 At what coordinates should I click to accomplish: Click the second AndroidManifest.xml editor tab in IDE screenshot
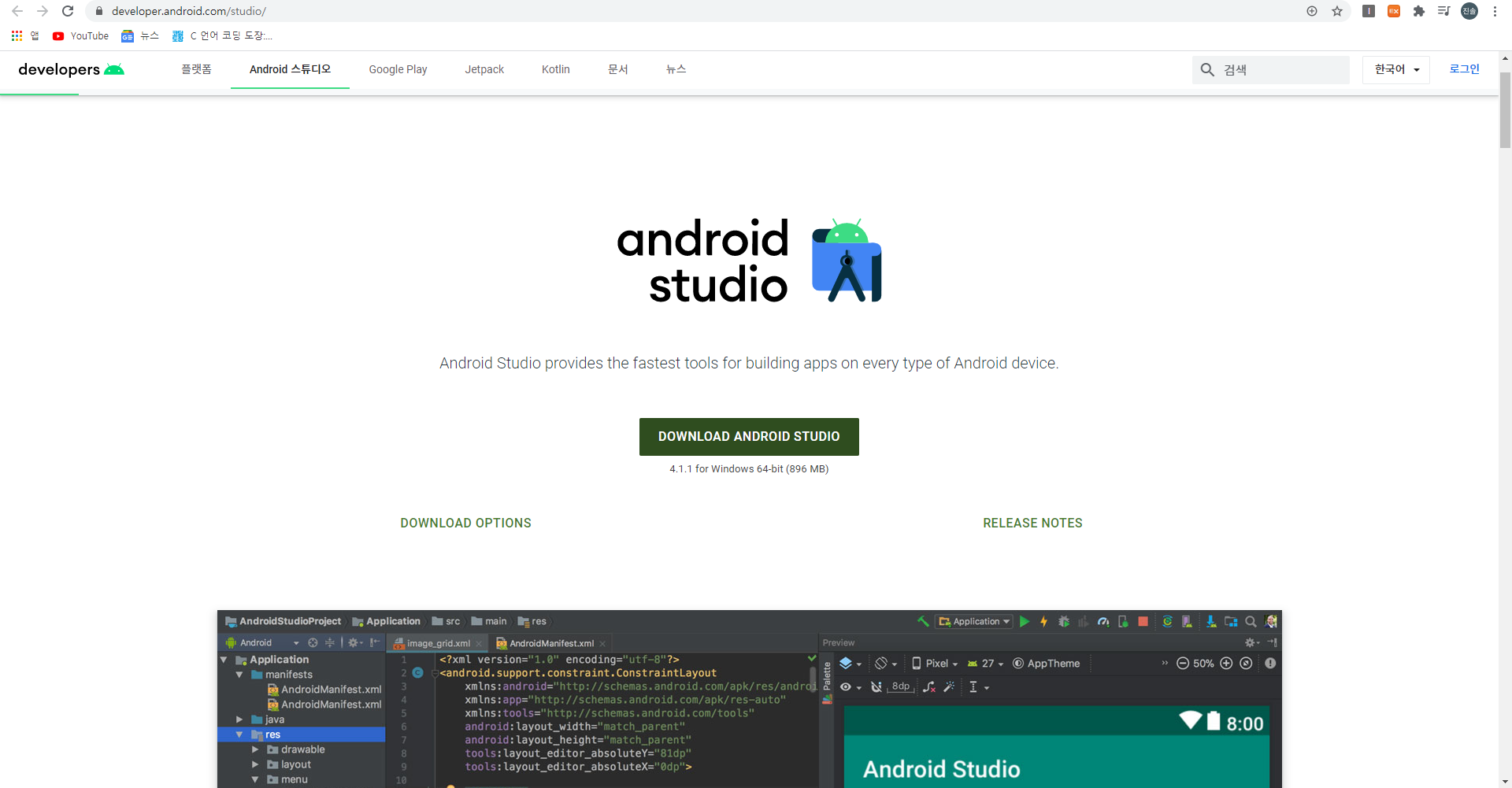click(551, 643)
